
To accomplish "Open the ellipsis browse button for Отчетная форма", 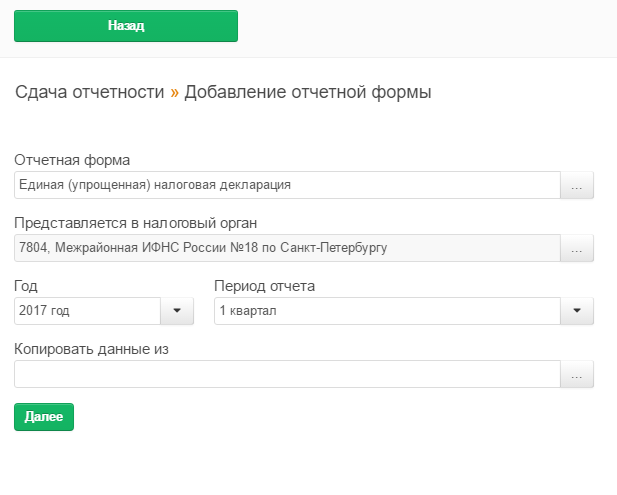I will point(576,186).
